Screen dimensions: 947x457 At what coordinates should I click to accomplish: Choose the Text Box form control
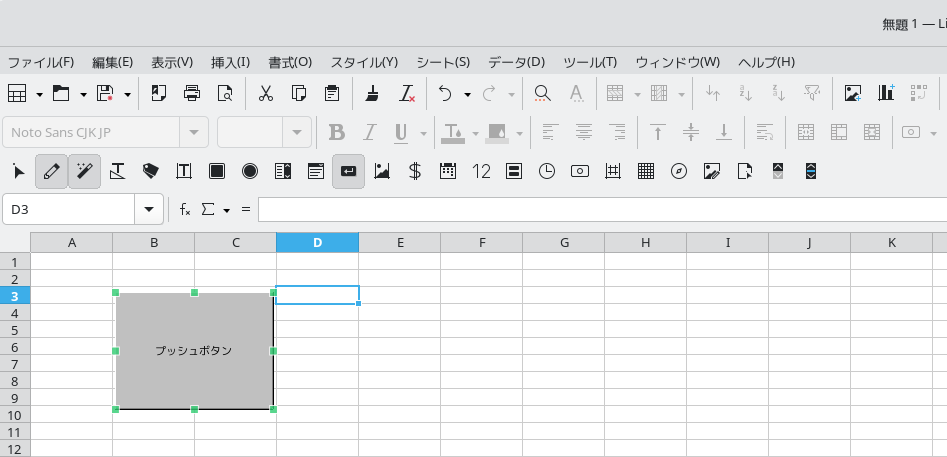[184, 171]
